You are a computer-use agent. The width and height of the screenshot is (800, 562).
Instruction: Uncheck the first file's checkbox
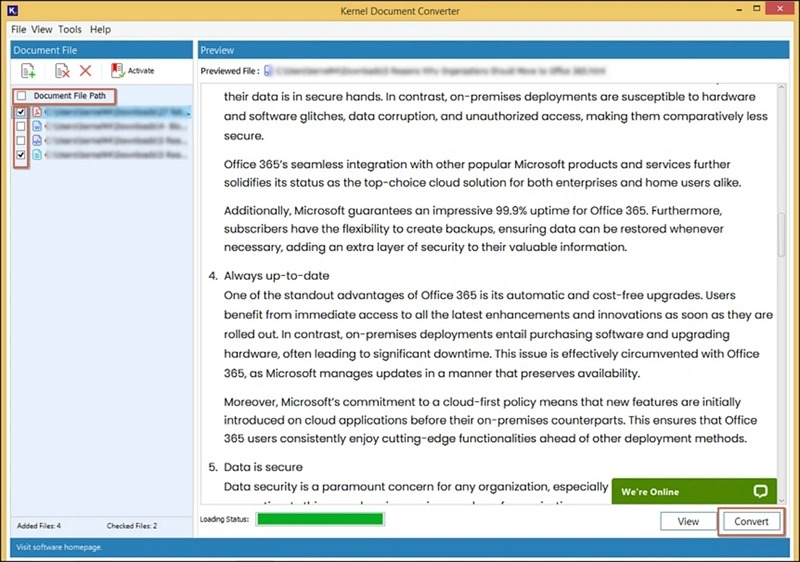click(x=22, y=114)
